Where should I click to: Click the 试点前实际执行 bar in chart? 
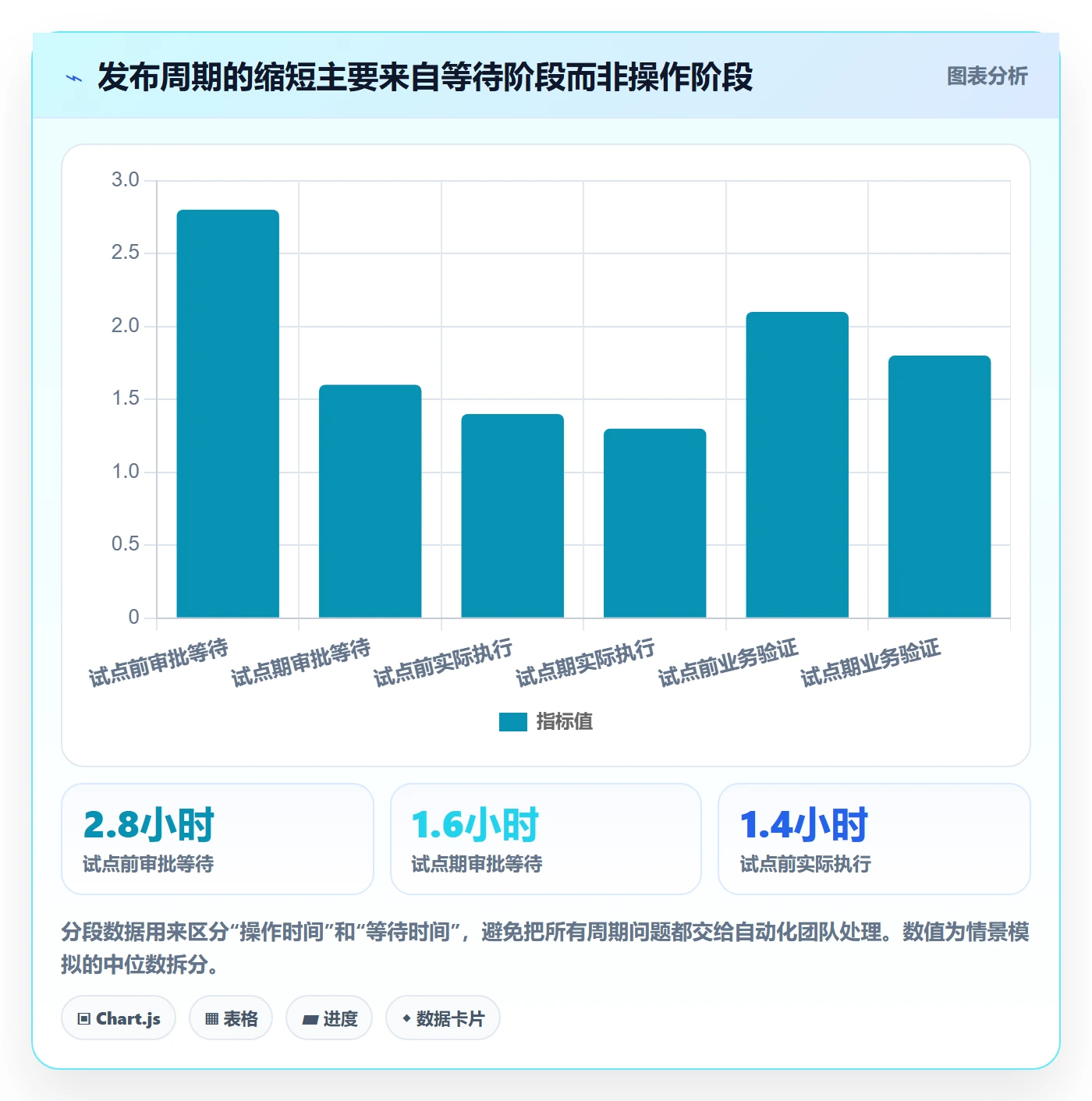click(512, 516)
